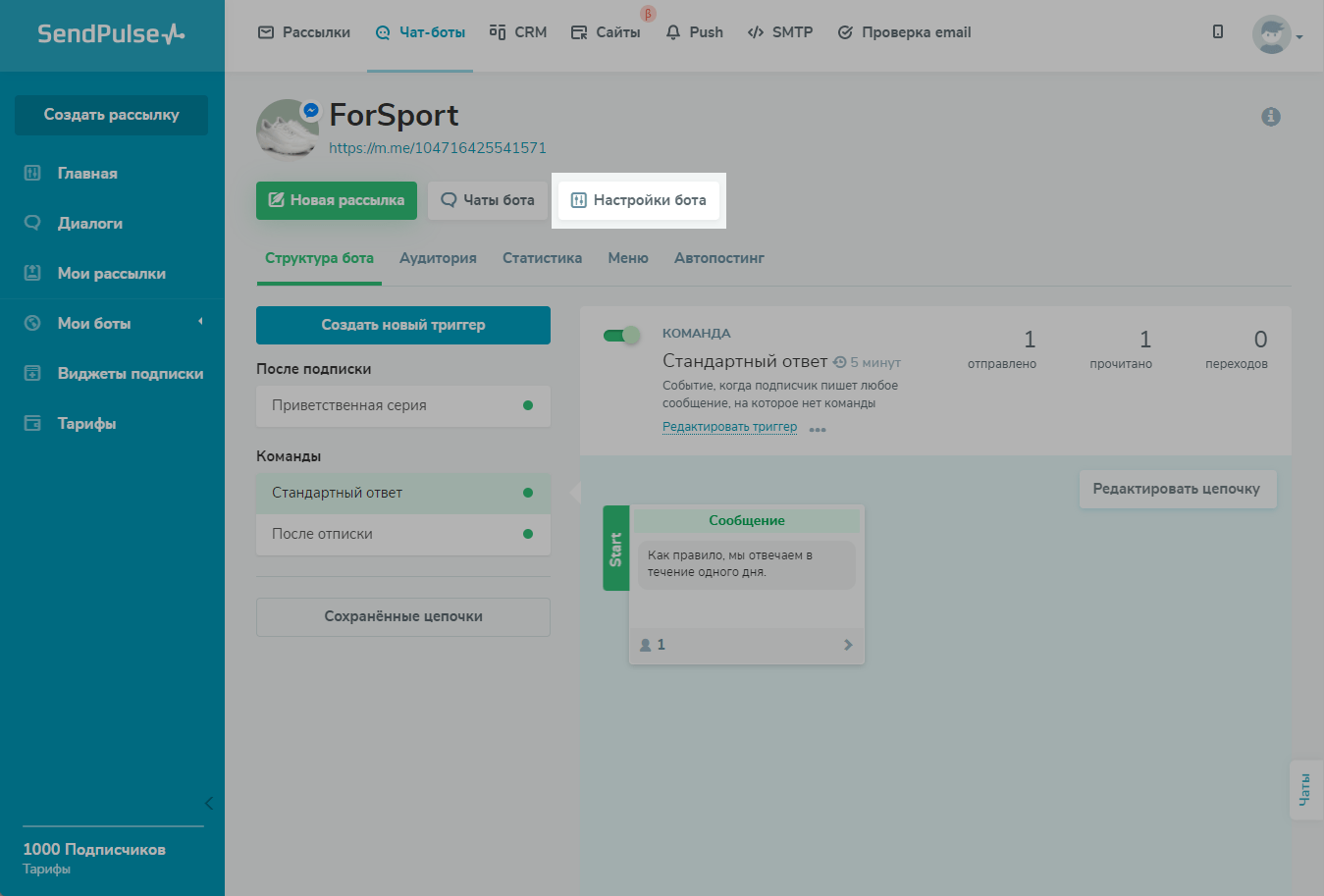
Task: Click the Новая рассылка button
Action: point(337,200)
